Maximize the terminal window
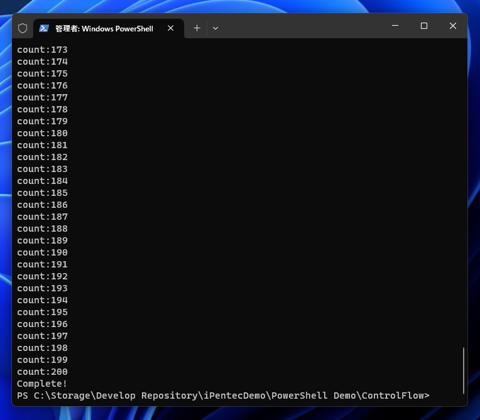Image resolution: width=480 pixels, height=420 pixels. pos(424,26)
